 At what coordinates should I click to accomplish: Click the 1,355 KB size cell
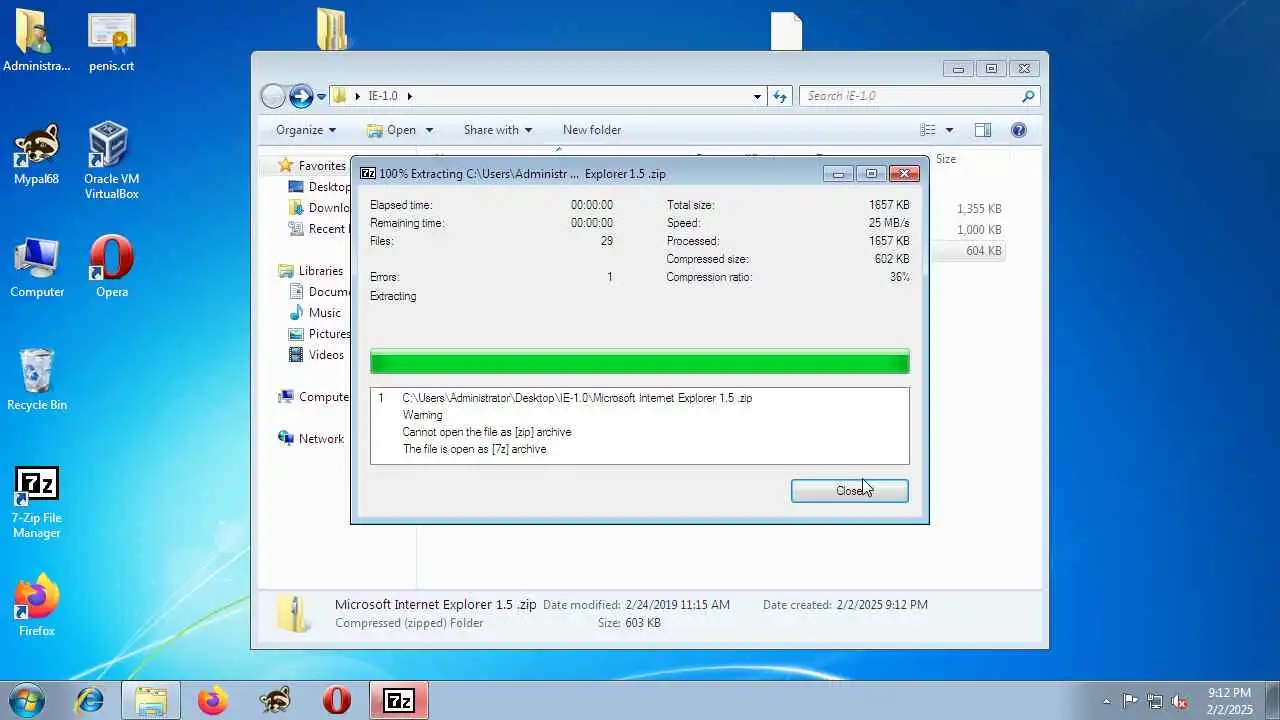pos(979,209)
